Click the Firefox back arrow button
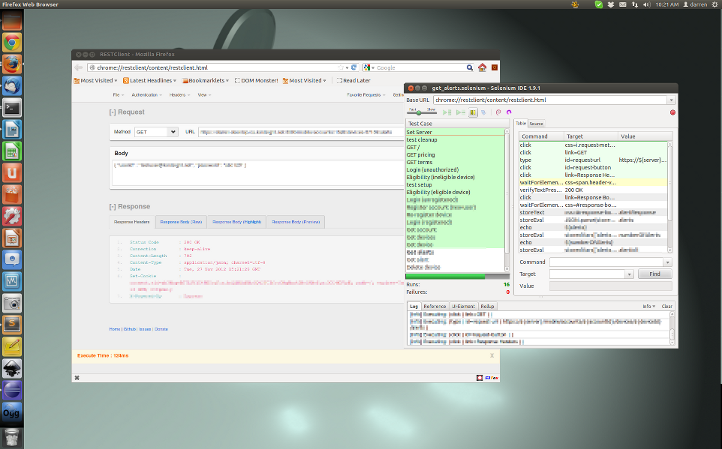The width and height of the screenshot is (722, 449). (79, 68)
